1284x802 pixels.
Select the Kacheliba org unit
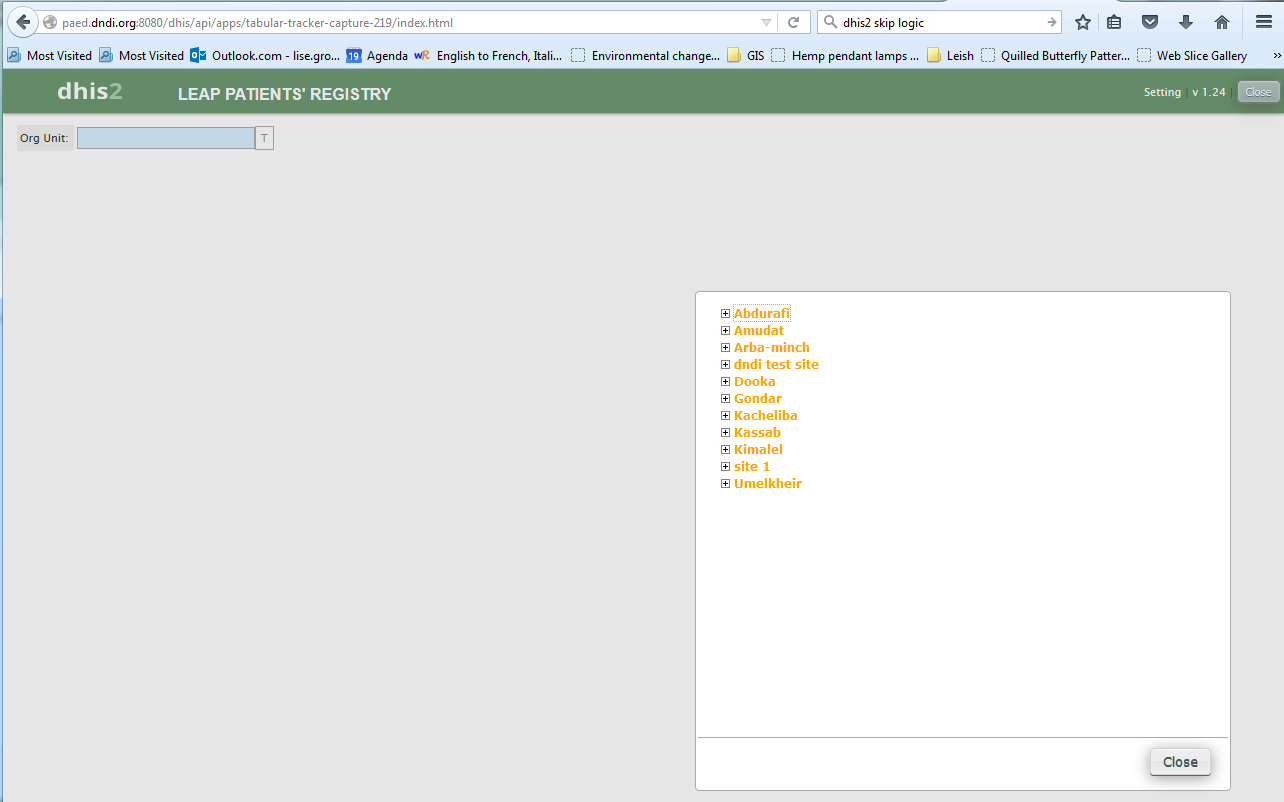point(765,416)
